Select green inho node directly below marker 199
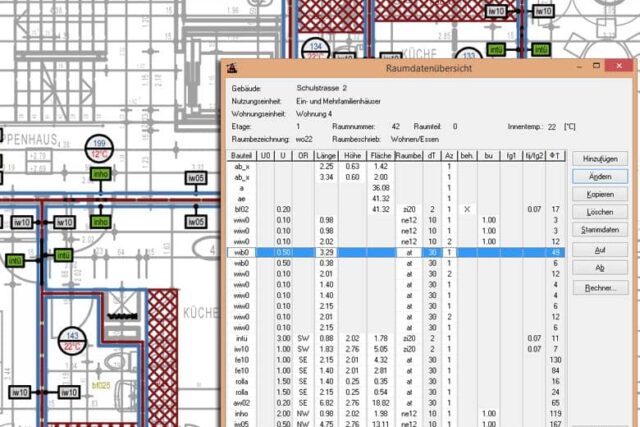The width and height of the screenshot is (640, 427). 100,174
